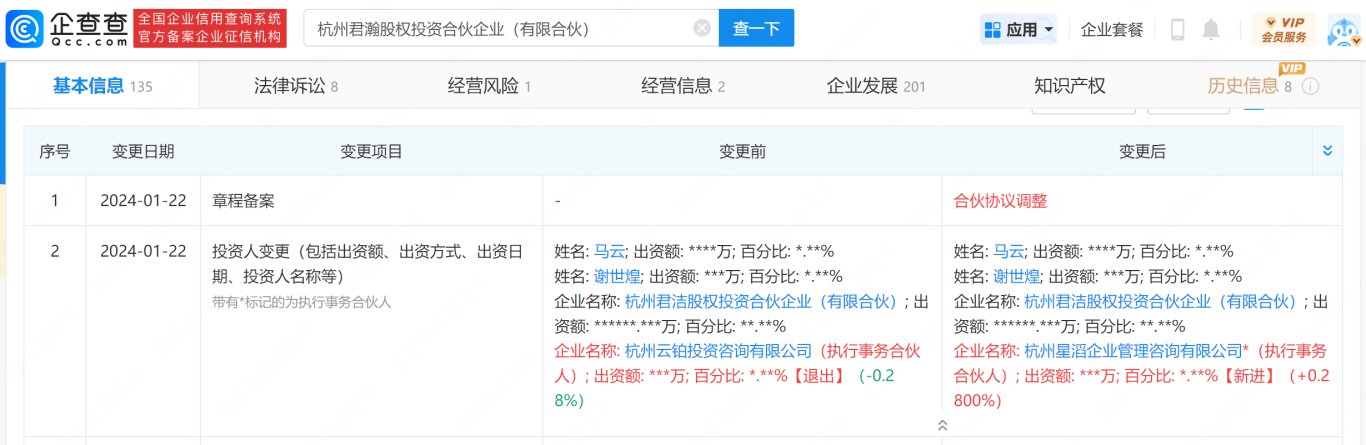Click date 2024-01-22 in row 2
1366x445 pixels.
tap(143, 251)
